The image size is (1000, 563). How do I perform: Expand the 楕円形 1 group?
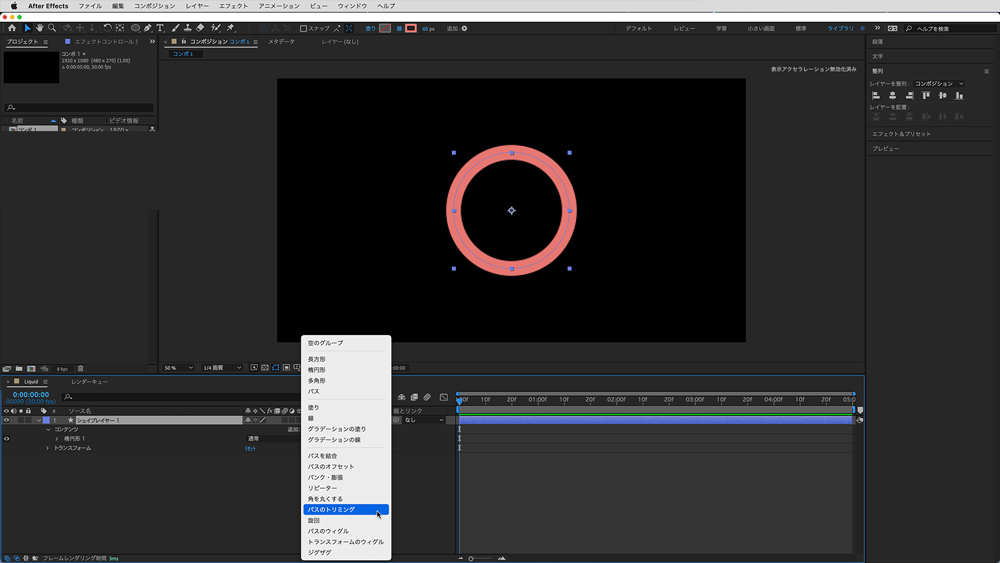57,439
